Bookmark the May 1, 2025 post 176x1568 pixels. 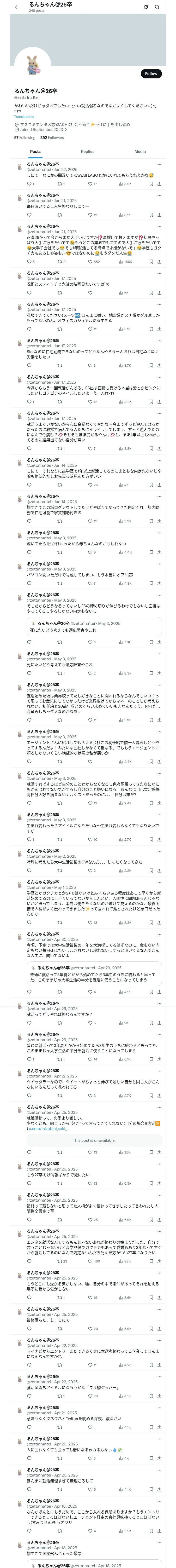click(150, 922)
